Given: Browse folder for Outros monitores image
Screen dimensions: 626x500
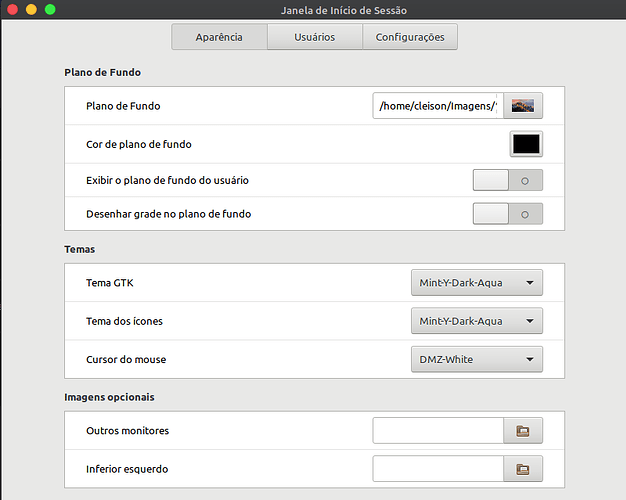Looking at the screenshot, I should point(523,431).
